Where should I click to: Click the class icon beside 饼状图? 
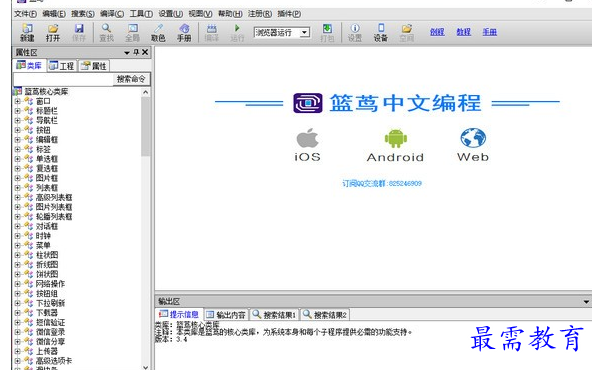pyautogui.click(x=29, y=274)
